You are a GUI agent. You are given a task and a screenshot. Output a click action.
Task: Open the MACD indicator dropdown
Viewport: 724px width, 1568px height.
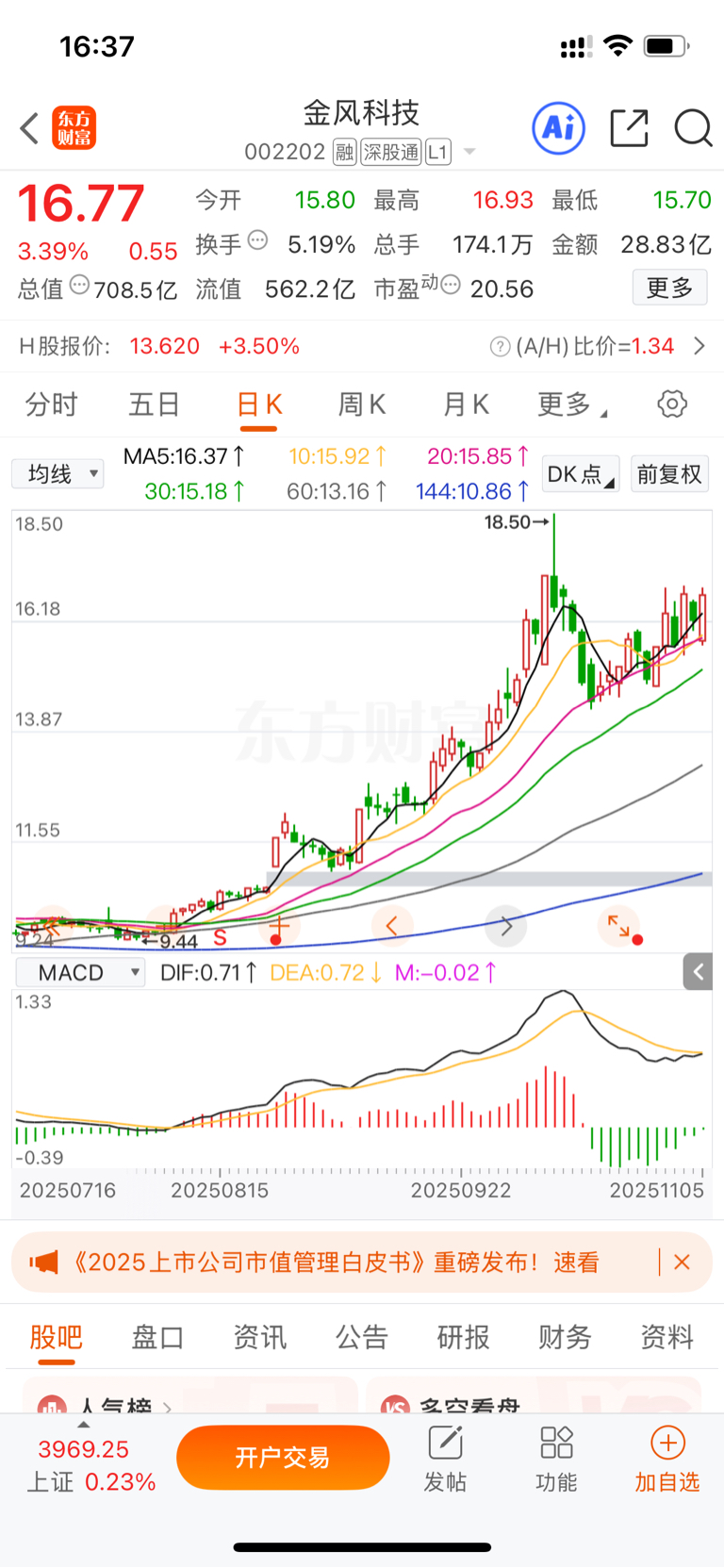80,972
